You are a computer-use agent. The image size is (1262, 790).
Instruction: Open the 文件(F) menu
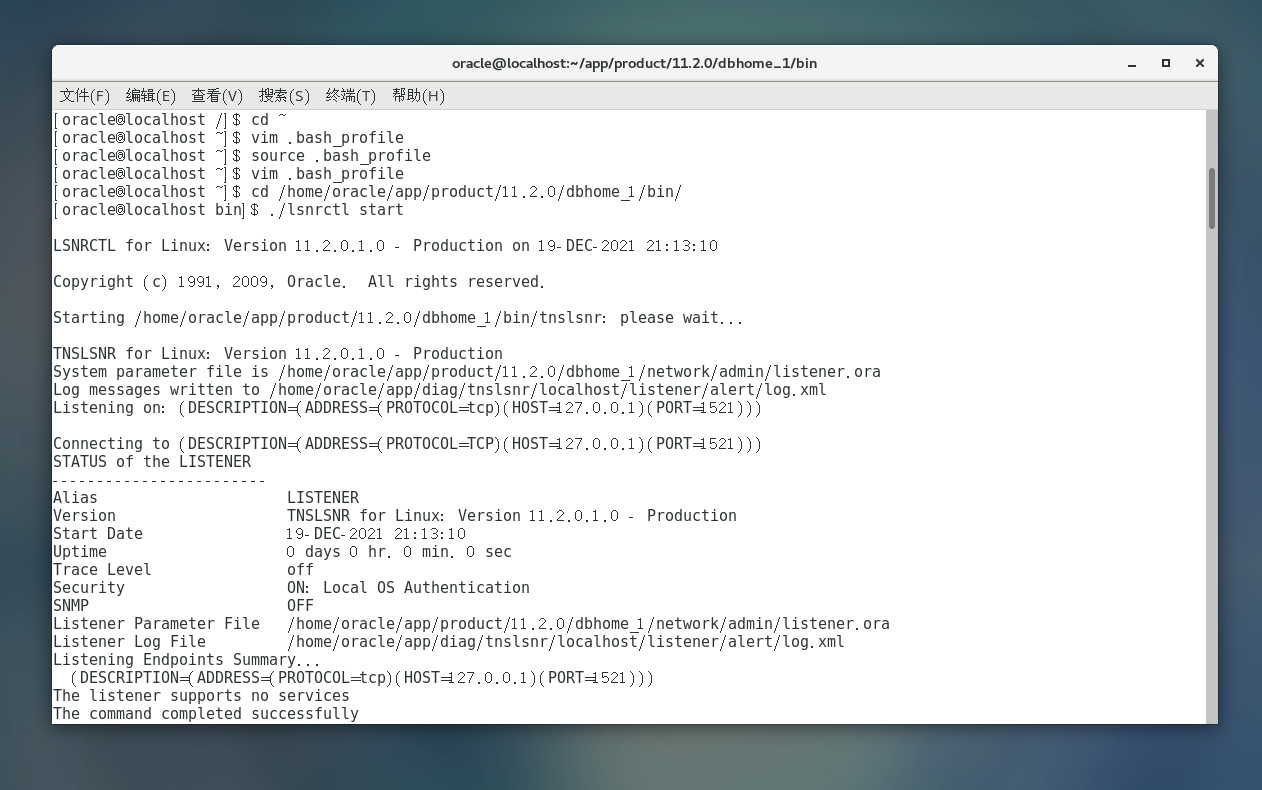coord(85,95)
